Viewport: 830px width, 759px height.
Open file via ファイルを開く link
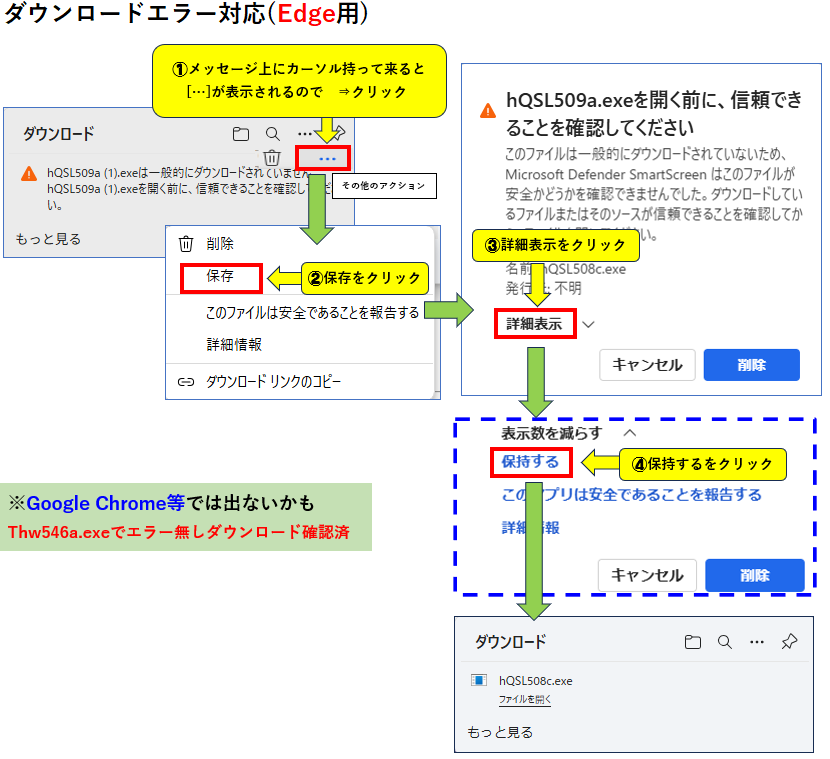click(x=525, y=700)
